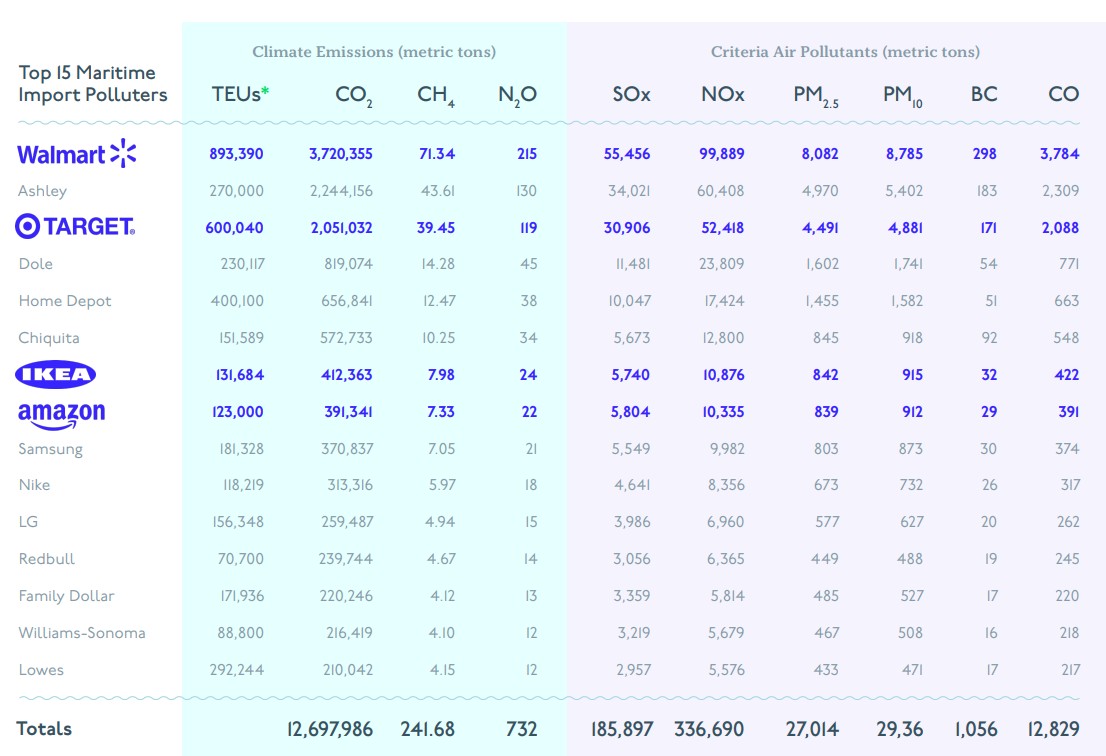
Task: Click Target's TEUs value 600,040
Action: [234, 228]
